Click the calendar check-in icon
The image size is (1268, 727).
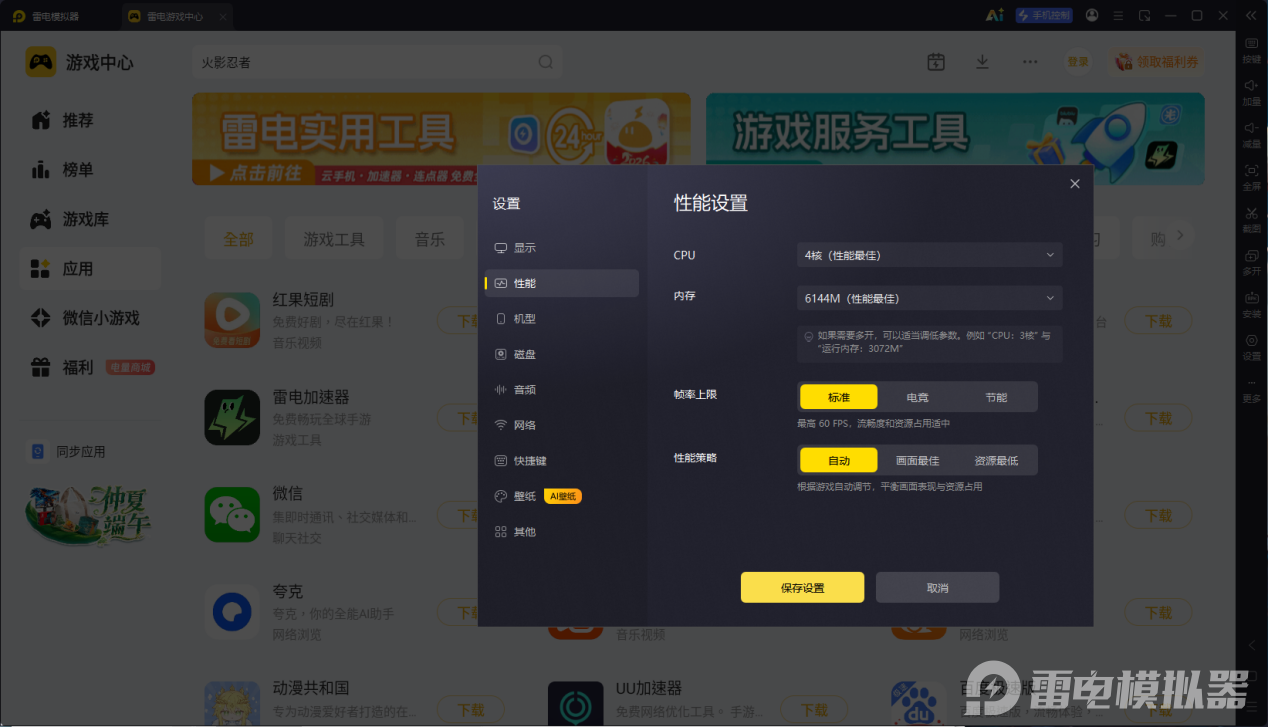pos(936,62)
